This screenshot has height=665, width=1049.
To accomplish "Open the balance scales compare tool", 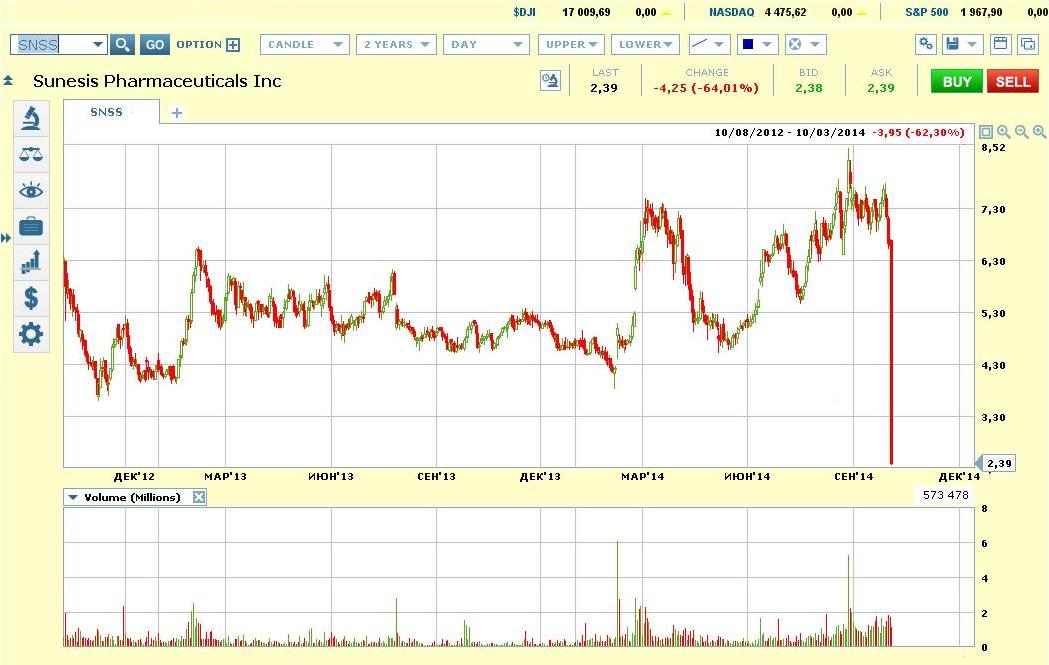I will (31, 154).
